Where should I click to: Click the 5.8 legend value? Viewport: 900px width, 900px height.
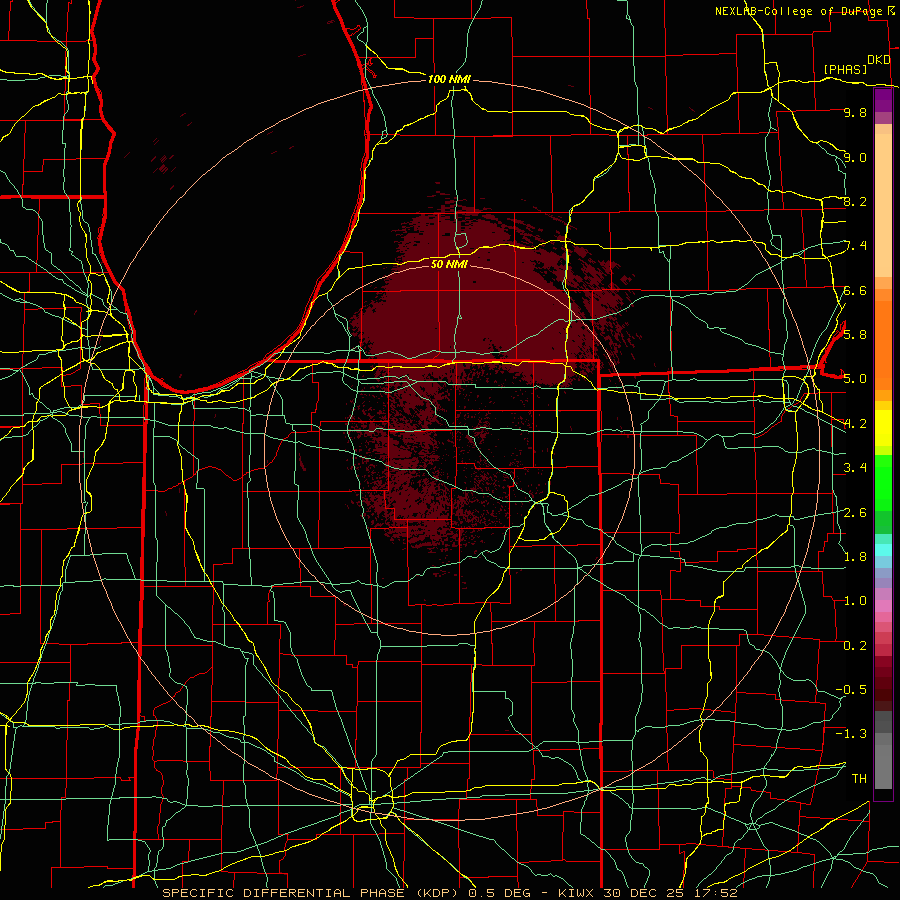tap(855, 334)
